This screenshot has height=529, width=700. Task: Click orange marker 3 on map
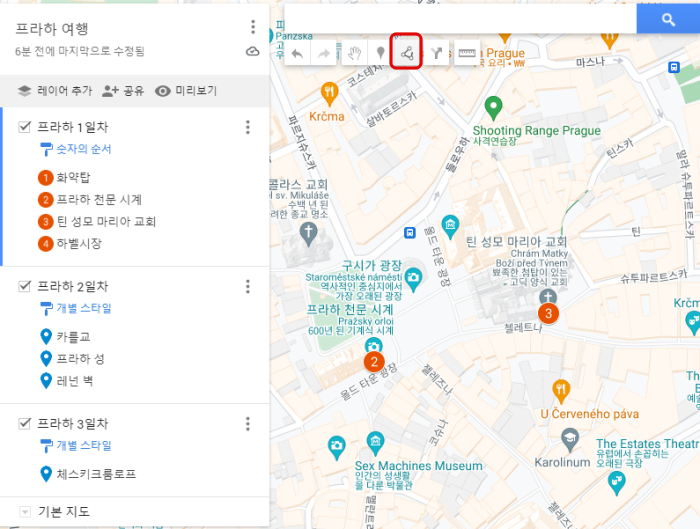point(548,313)
